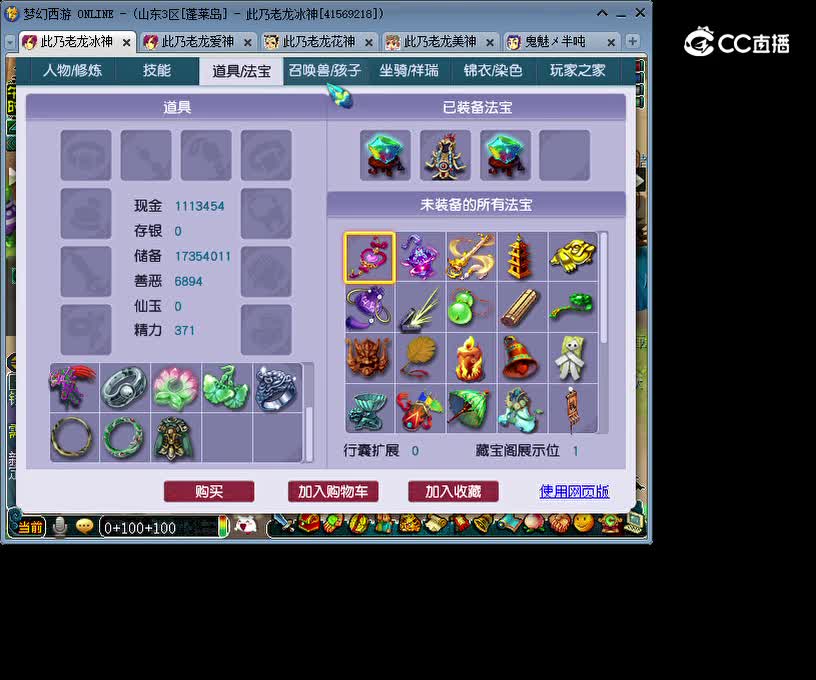
Task: Click the chat input field 0+100+100
Action: tap(160, 528)
